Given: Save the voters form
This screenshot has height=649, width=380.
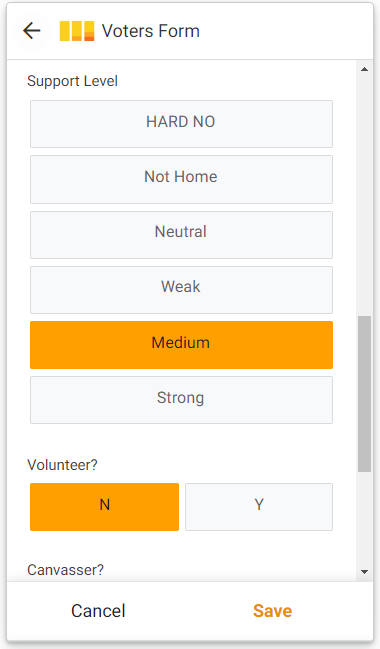Looking at the screenshot, I should tap(272, 611).
